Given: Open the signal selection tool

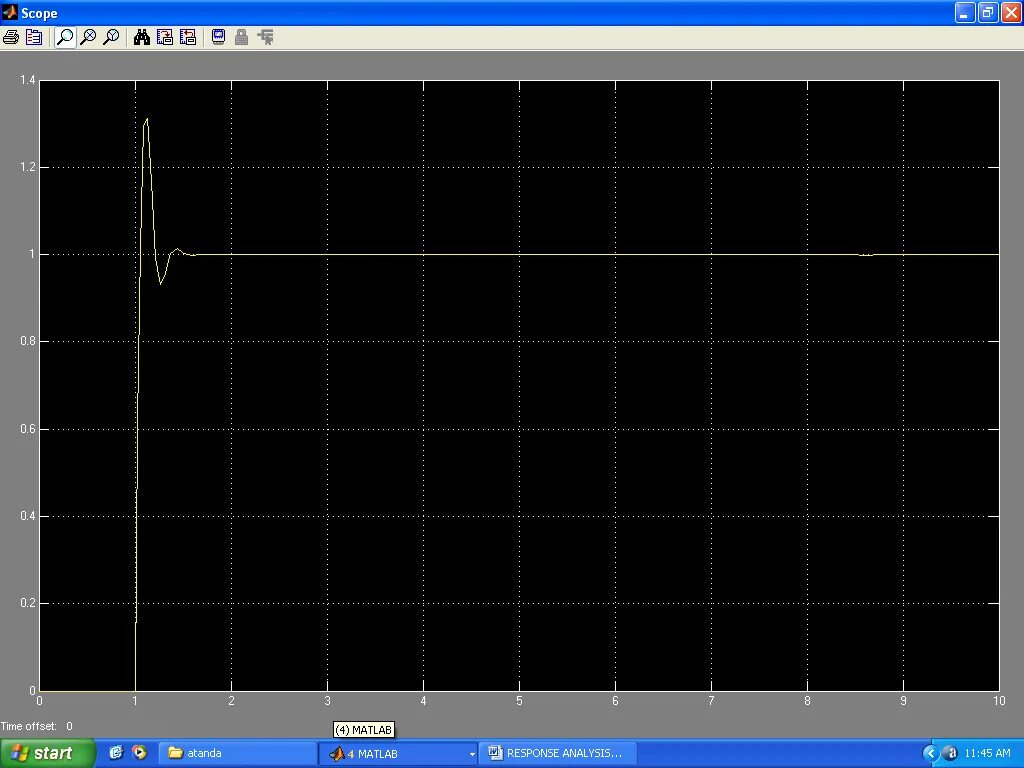Looking at the screenshot, I should 264,37.
